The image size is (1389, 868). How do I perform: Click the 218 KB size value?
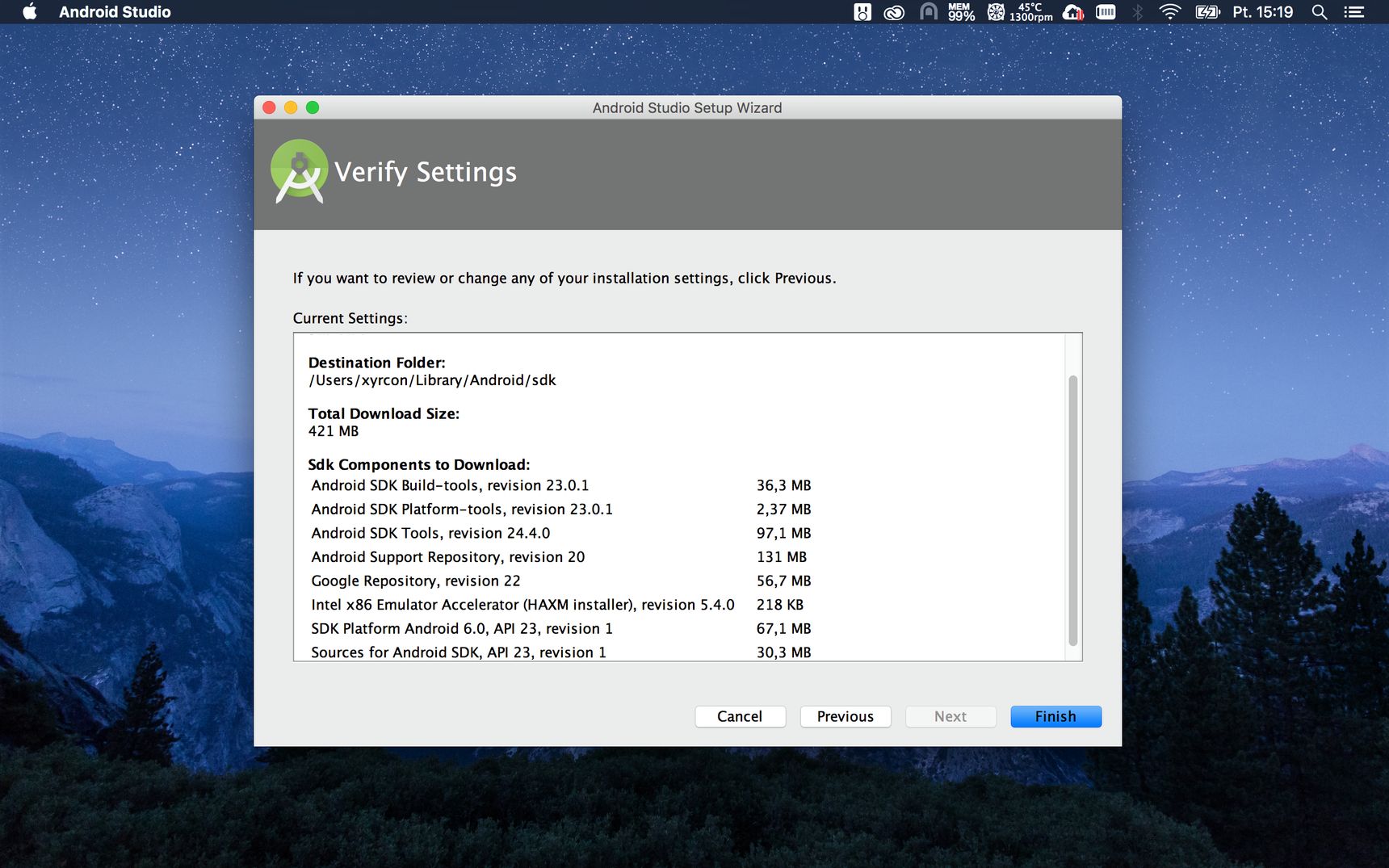point(780,605)
